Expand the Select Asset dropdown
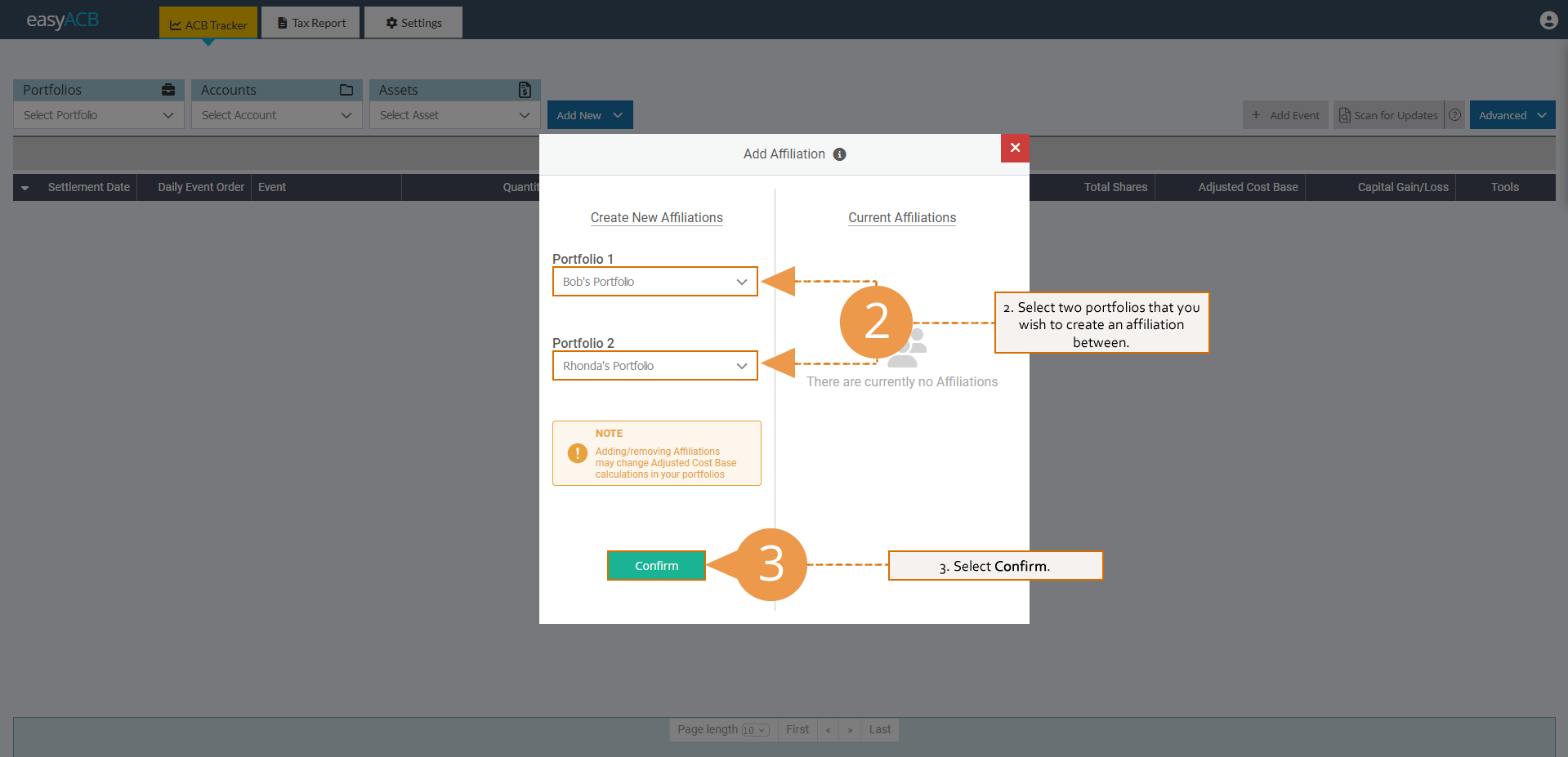The height and width of the screenshot is (757, 1568). pyautogui.click(x=454, y=115)
